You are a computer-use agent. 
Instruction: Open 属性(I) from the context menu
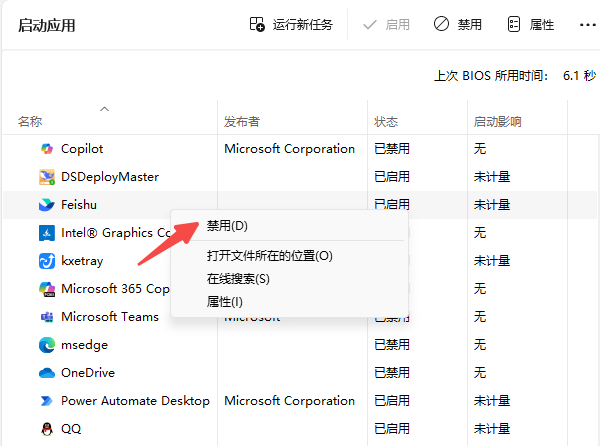point(225,302)
